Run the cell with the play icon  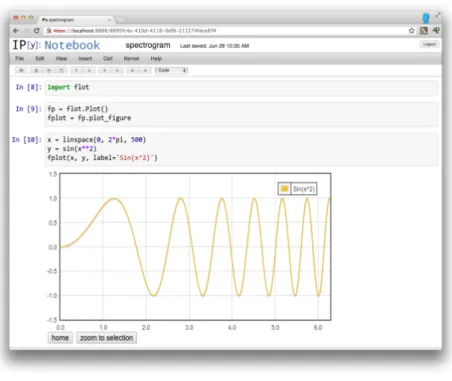click(x=132, y=70)
